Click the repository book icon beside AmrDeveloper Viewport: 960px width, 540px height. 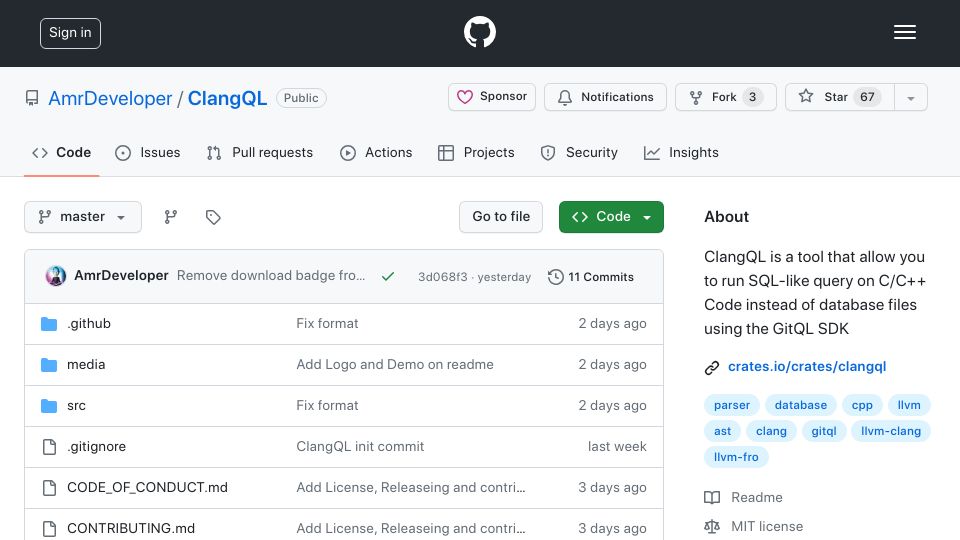click(x=32, y=98)
